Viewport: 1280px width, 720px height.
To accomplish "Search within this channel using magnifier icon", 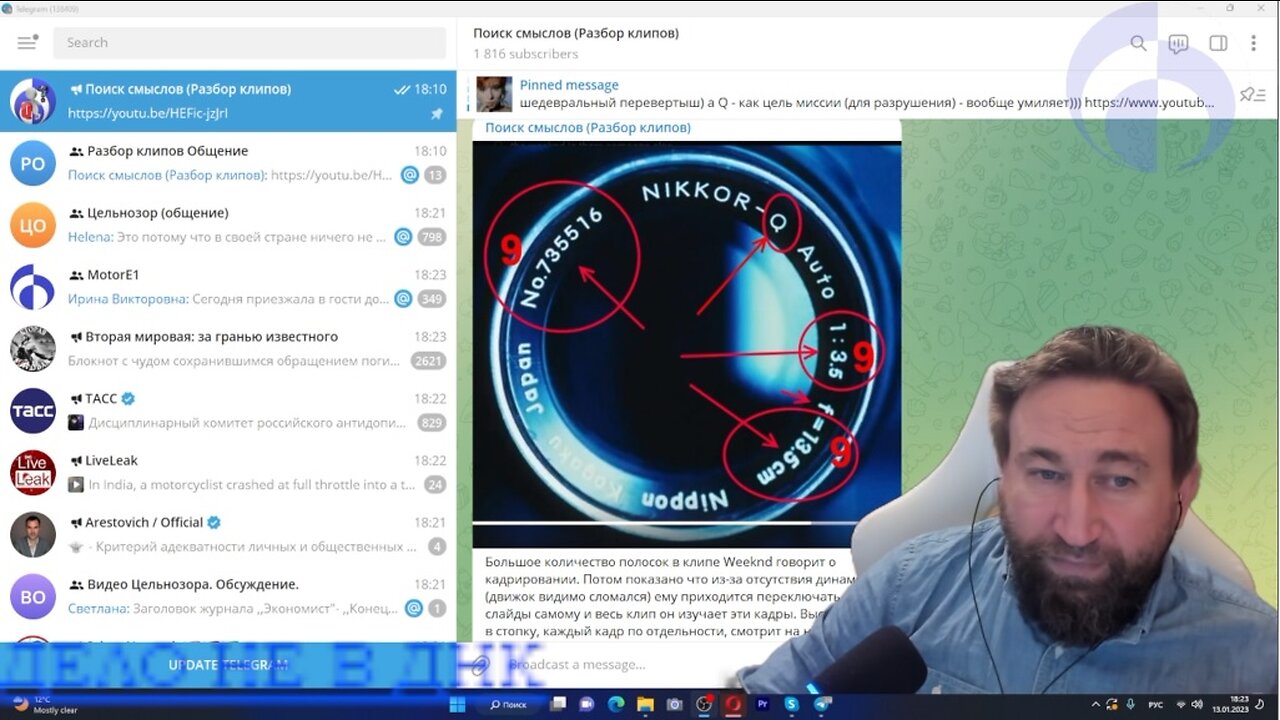I will [x=1138, y=43].
